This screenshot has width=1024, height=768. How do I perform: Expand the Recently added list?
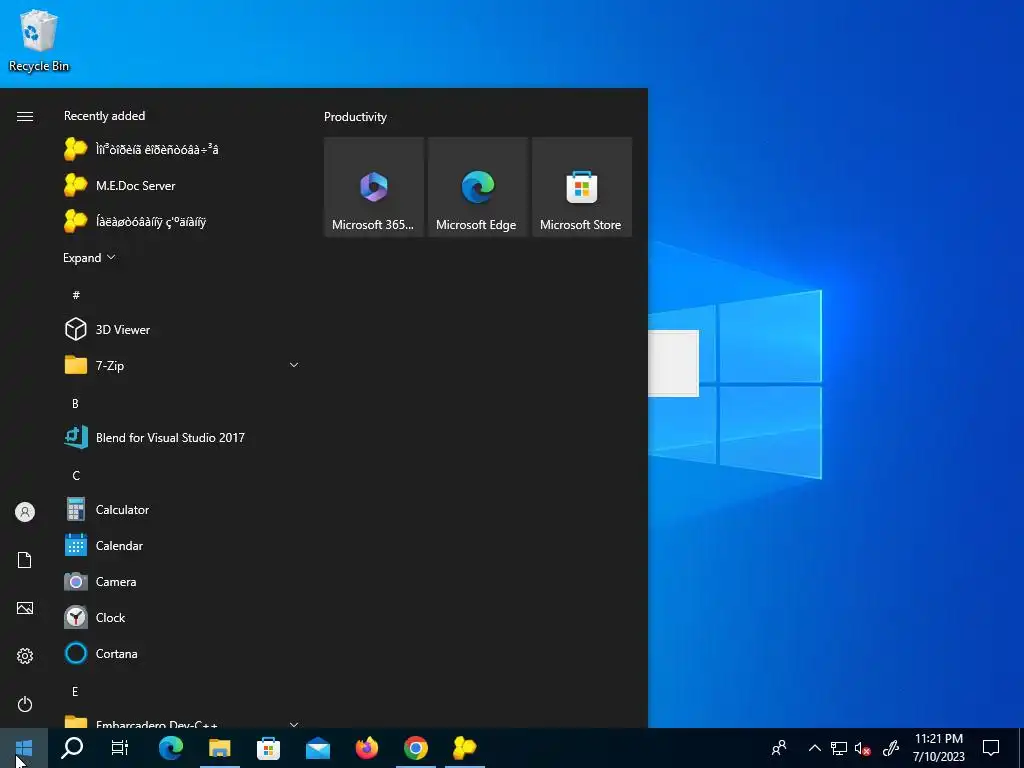pyautogui.click(x=89, y=257)
